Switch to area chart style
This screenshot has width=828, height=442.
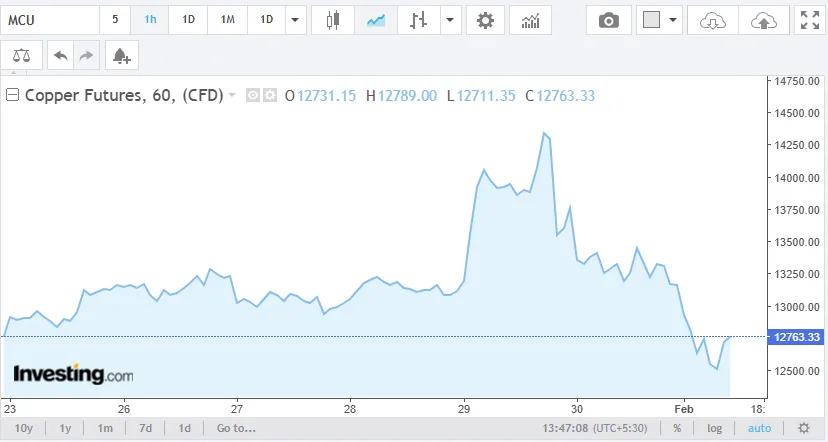point(375,20)
